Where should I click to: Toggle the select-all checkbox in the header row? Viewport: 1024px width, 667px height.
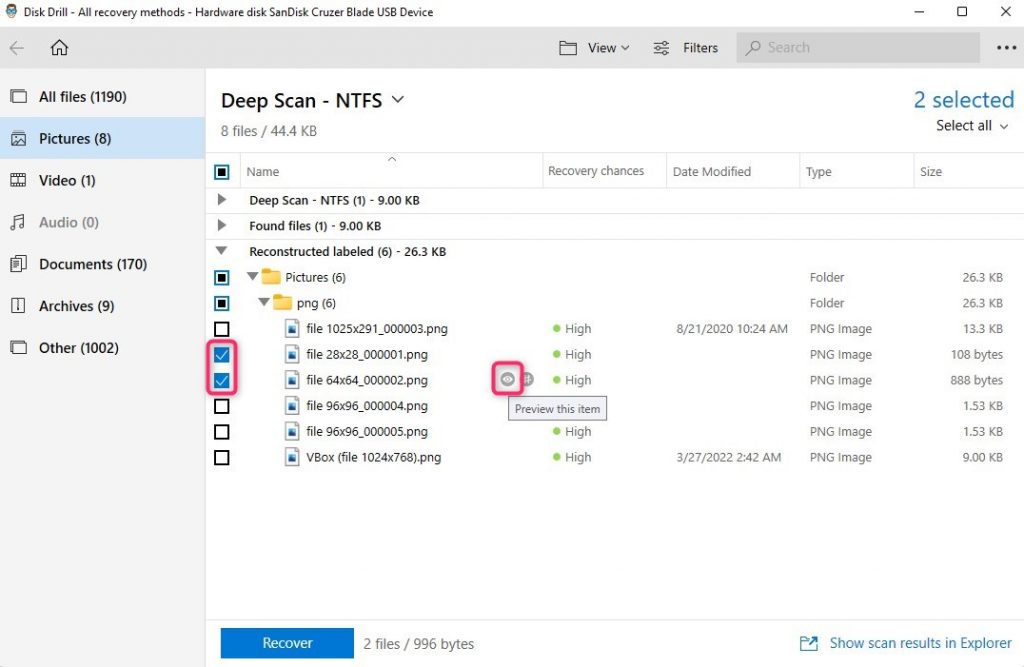tap(222, 170)
